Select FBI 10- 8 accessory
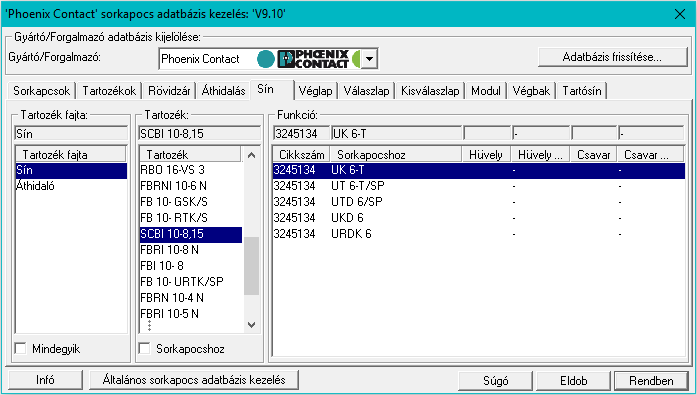 point(191,266)
